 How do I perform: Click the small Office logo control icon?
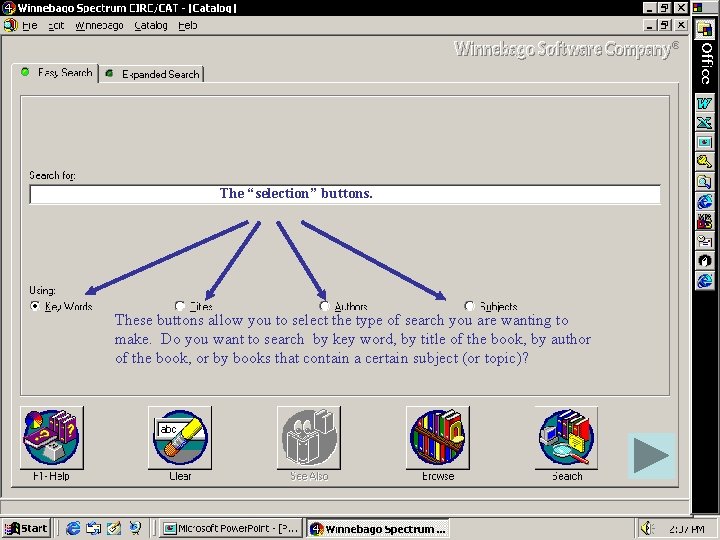[698, 7]
